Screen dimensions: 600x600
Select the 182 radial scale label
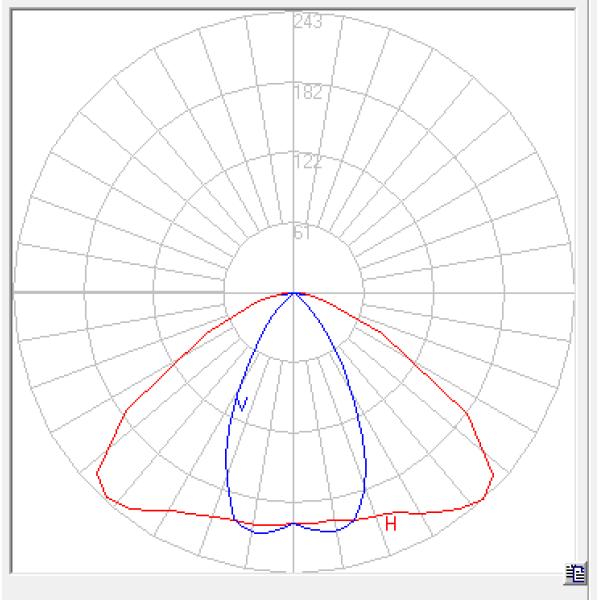307,93
